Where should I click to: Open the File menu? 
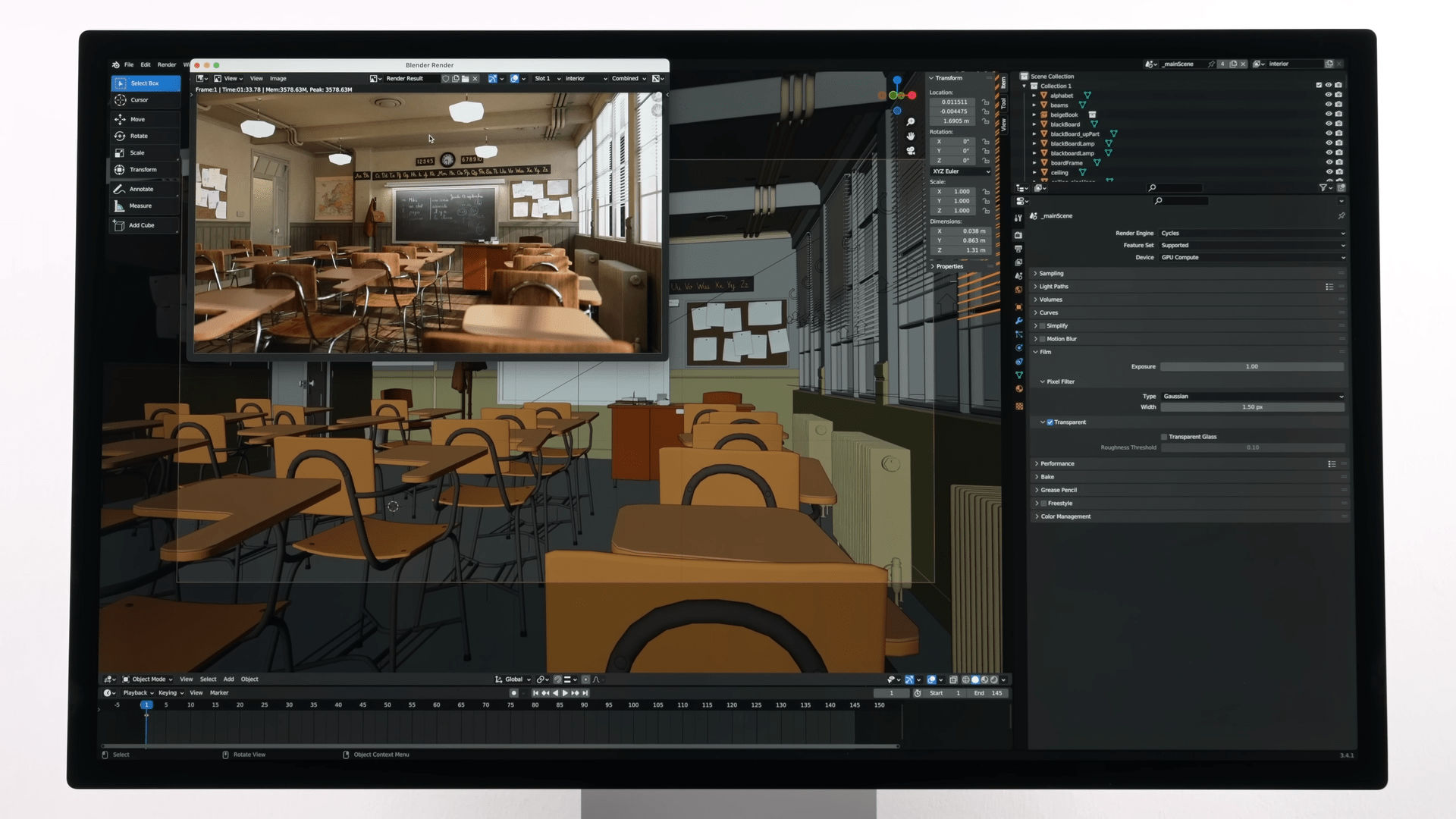click(129, 64)
